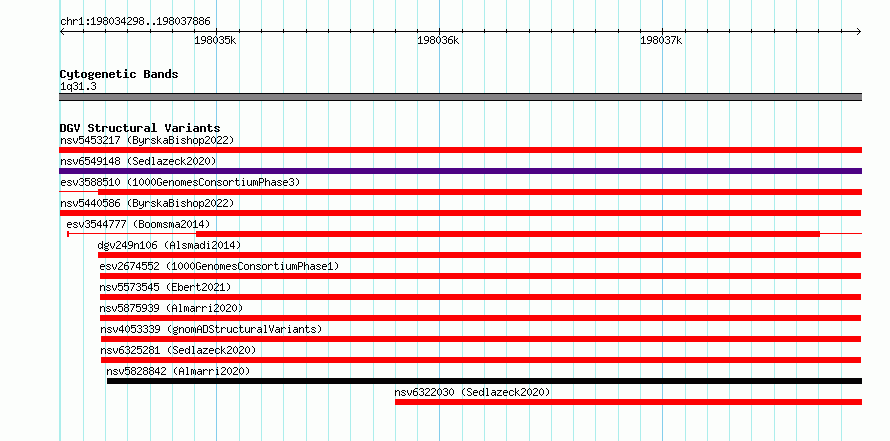
Task: Click the nsv5573545 (Ebert2021) label
Action: (x=165, y=287)
